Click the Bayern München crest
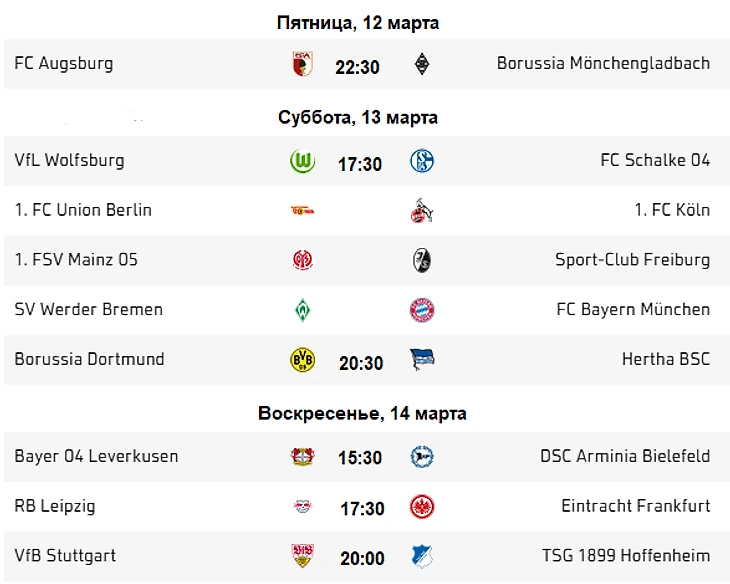 point(422,310)
